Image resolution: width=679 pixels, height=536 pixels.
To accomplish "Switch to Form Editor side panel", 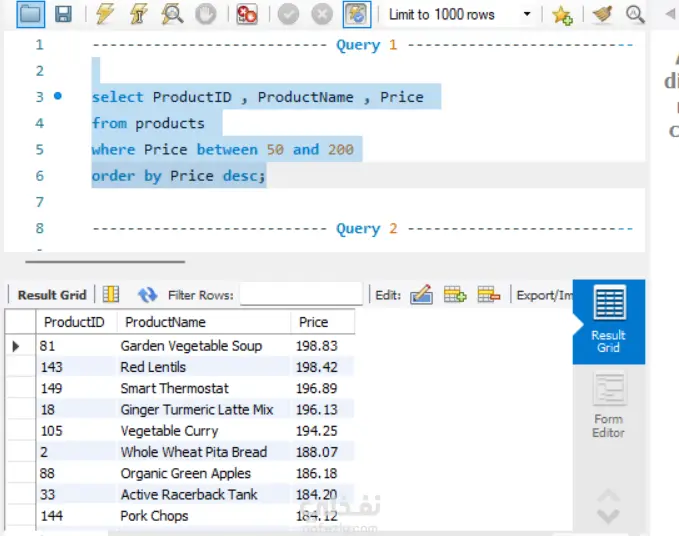I will coord(608,406).
